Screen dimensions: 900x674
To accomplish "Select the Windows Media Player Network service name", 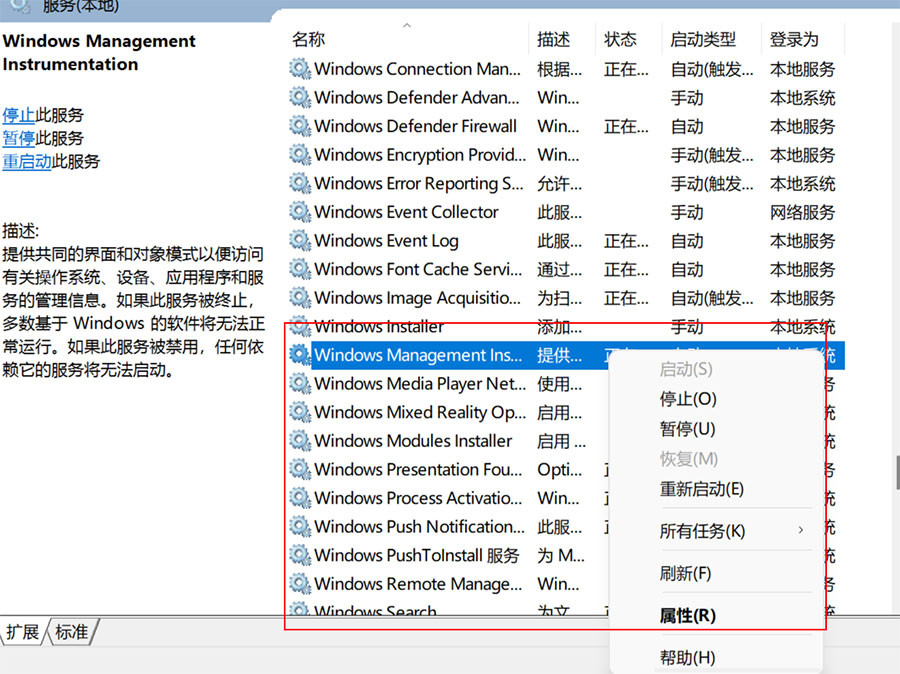I will (x=420, y=384).
